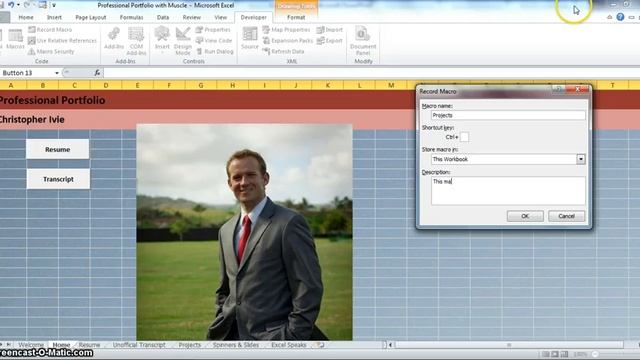
Task: Click Refresh Data in XML group
Action: click(283, 51)
